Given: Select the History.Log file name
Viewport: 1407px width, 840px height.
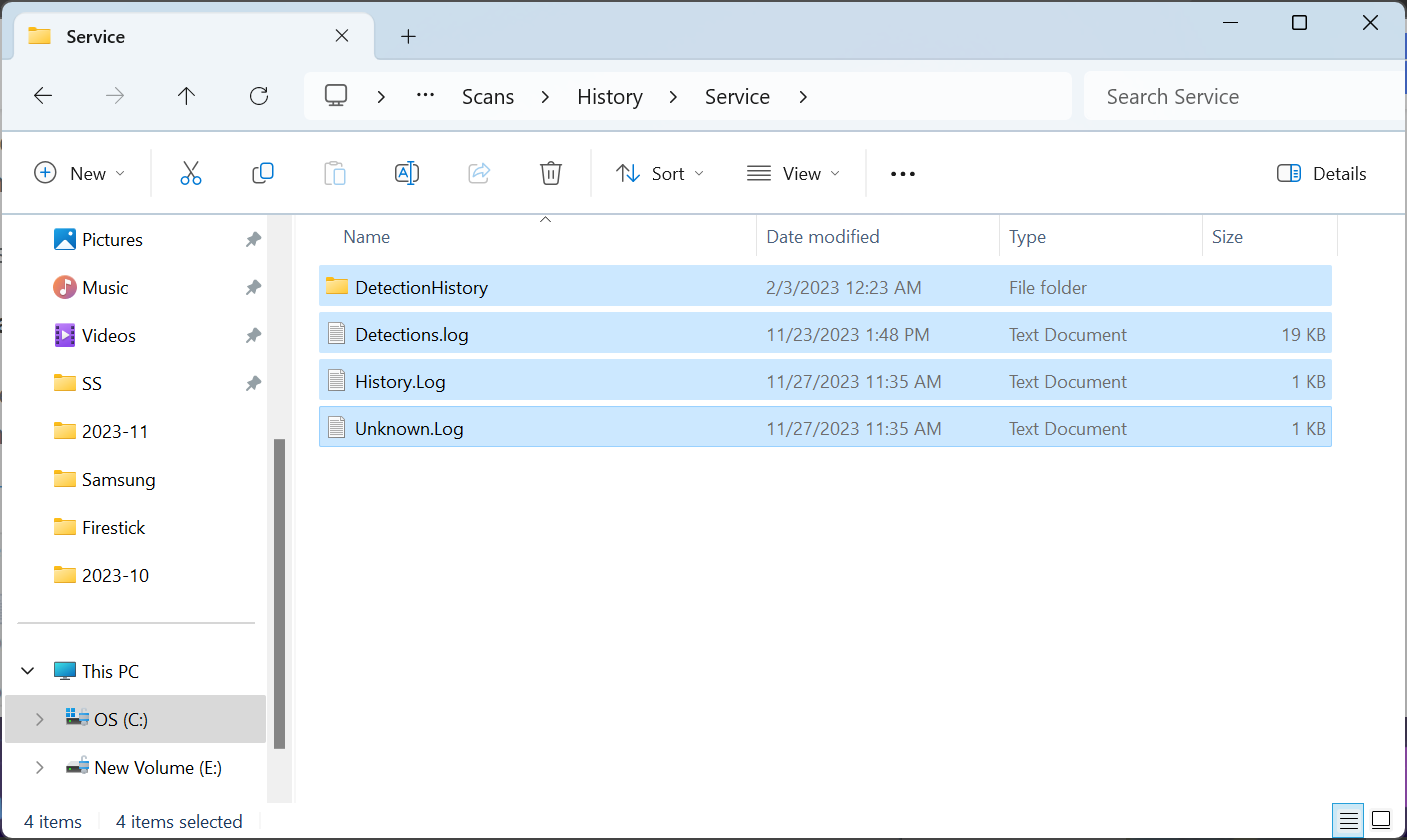Looking at the screenshot, I should click(x=400, y=381).
